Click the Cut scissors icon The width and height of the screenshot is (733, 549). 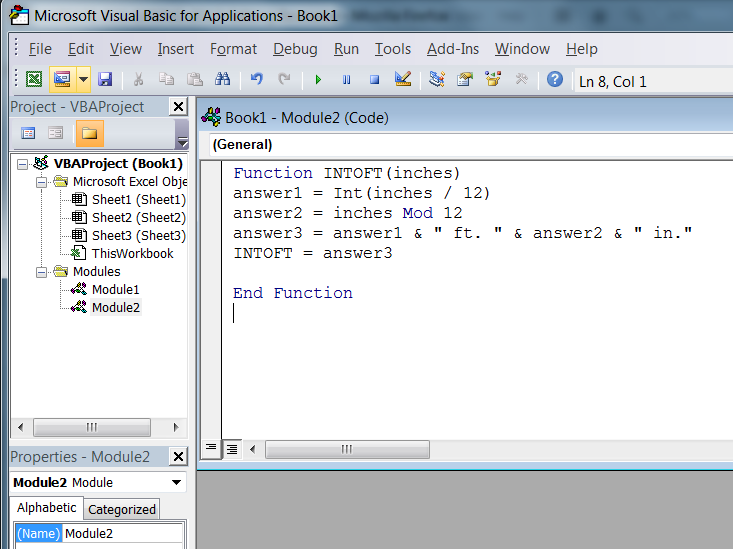tap(138, 79)
